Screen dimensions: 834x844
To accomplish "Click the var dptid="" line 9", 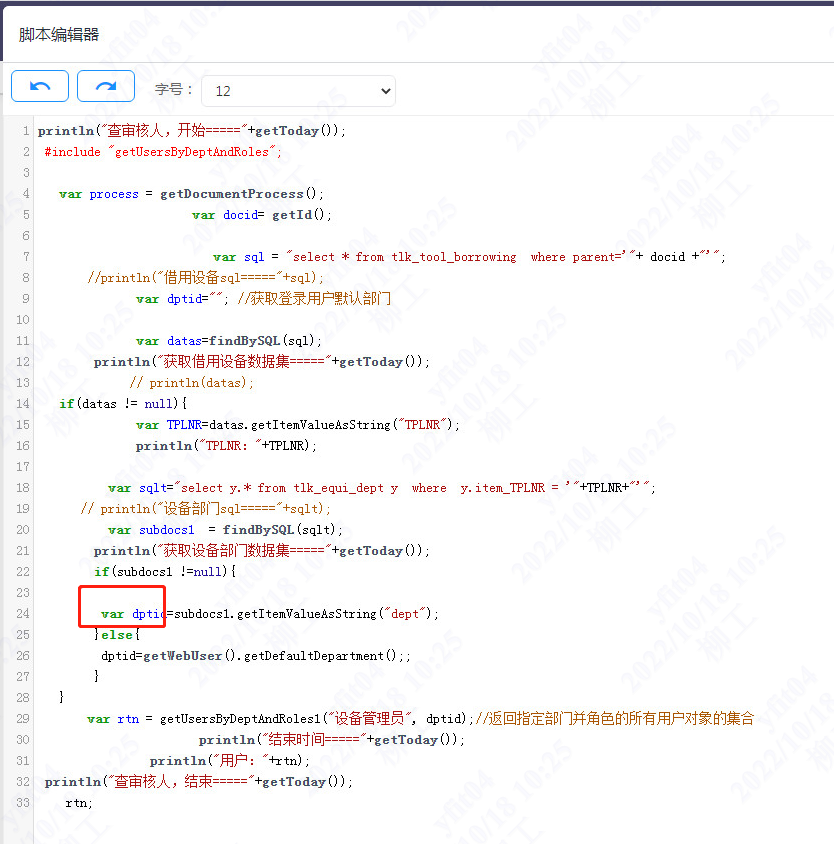I will pyautogui.click(x=263, y=299).
